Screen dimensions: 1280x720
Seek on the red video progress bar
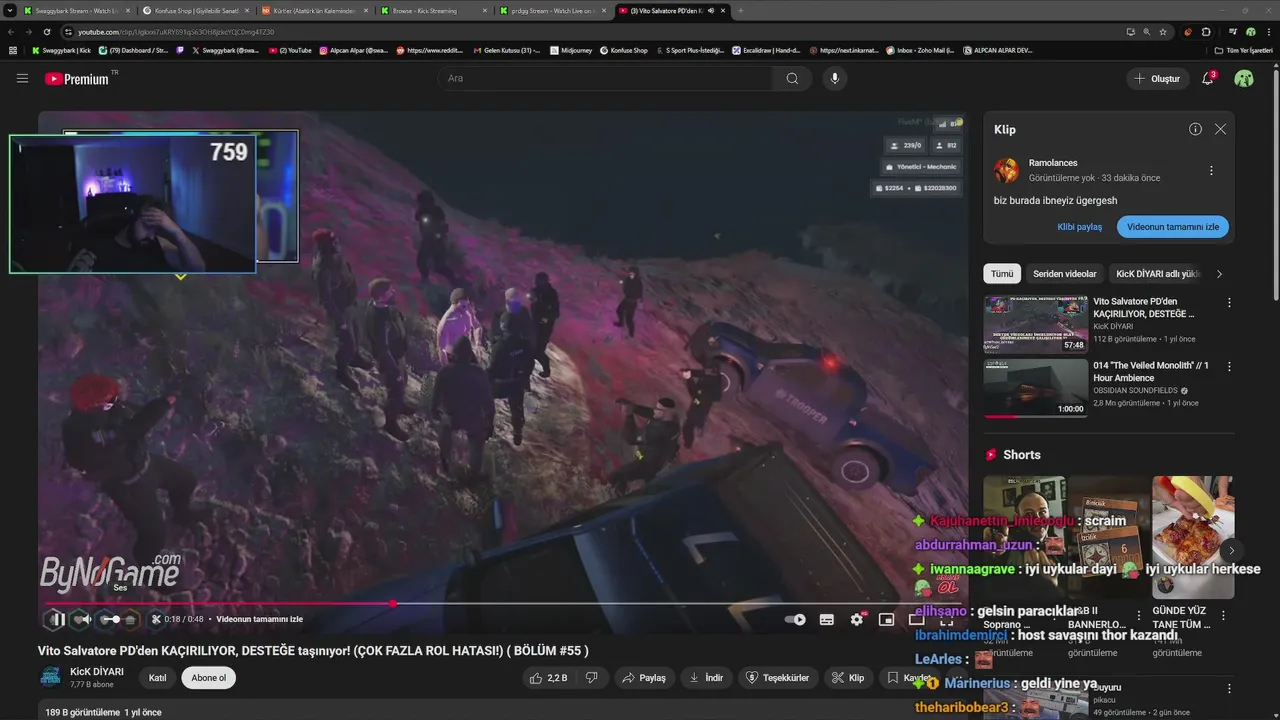(503, 603)
